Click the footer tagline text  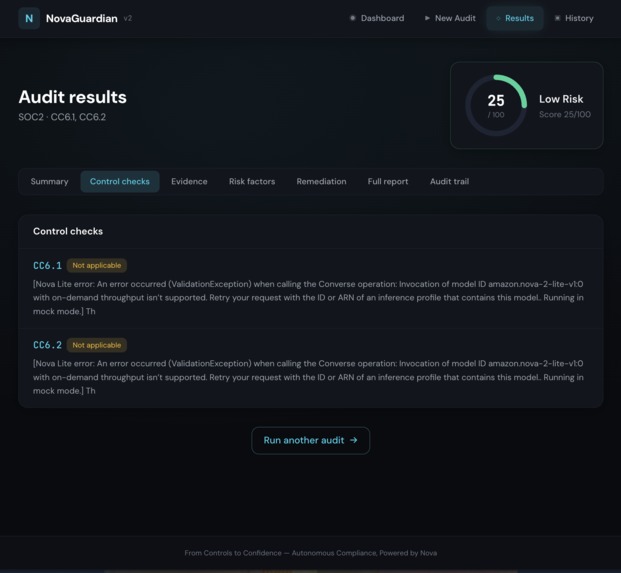[x=310, y=553]
